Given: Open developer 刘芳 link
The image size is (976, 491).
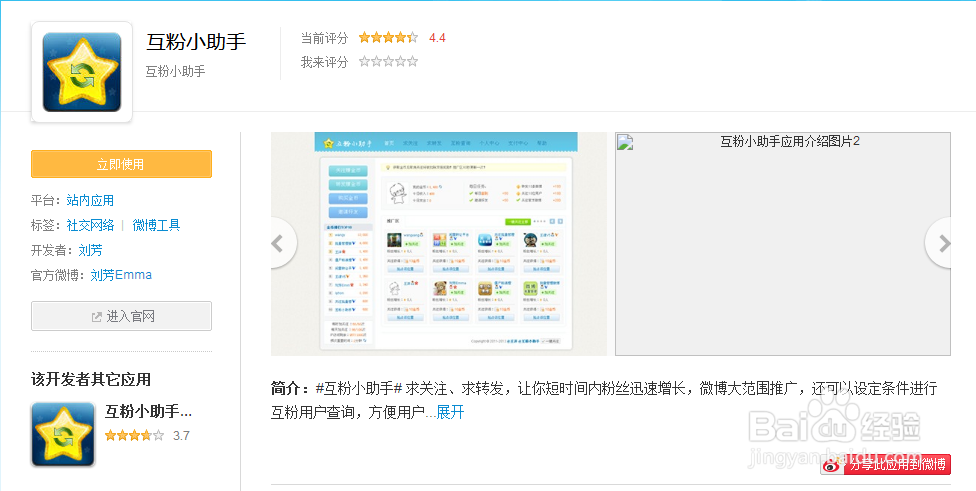Looking at the screenshot, I should point(90,250).
